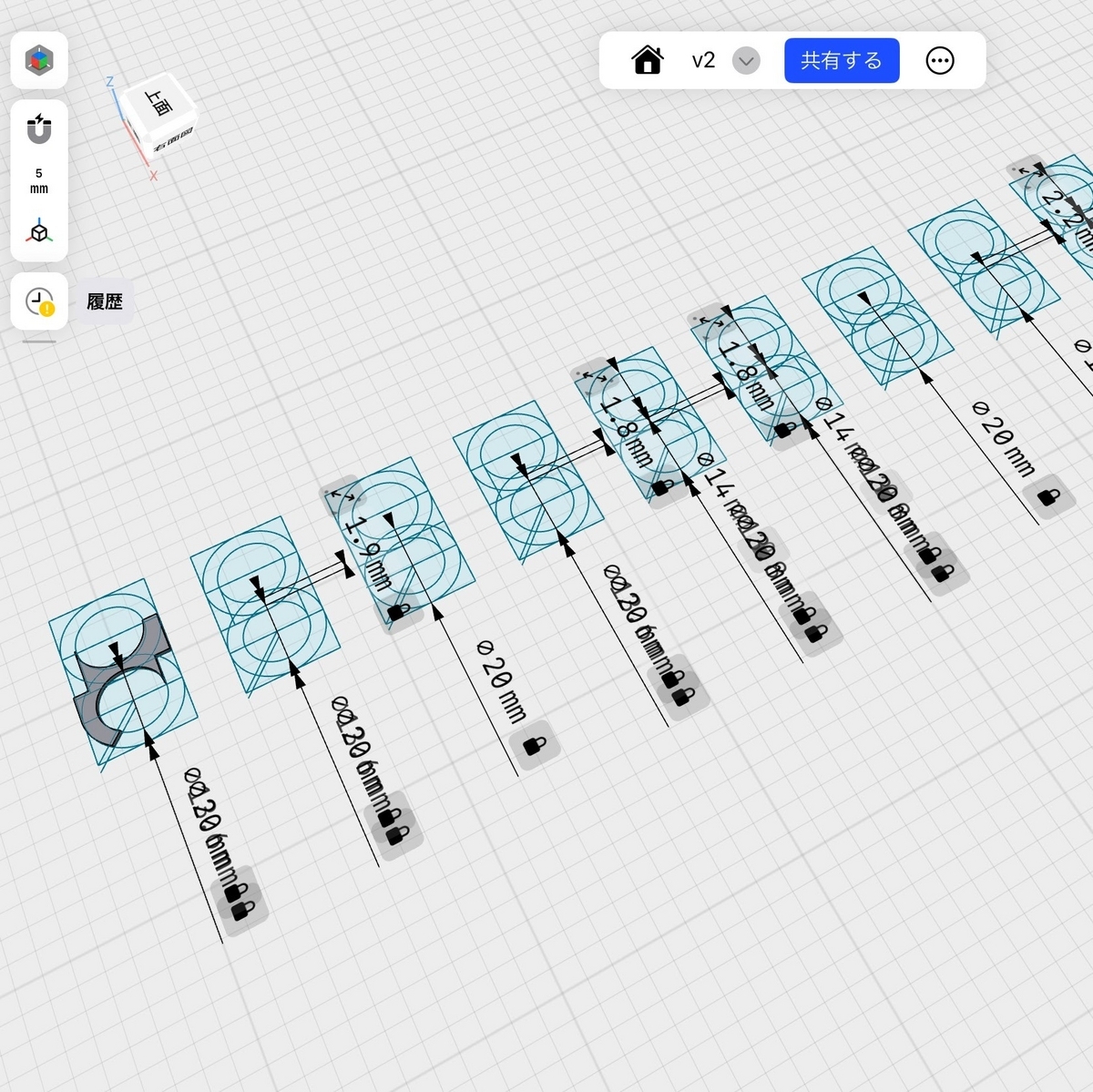Tap the 履歴 history label
The width and height of the screenshot is (1093, 1092).
tap(104, 301)
